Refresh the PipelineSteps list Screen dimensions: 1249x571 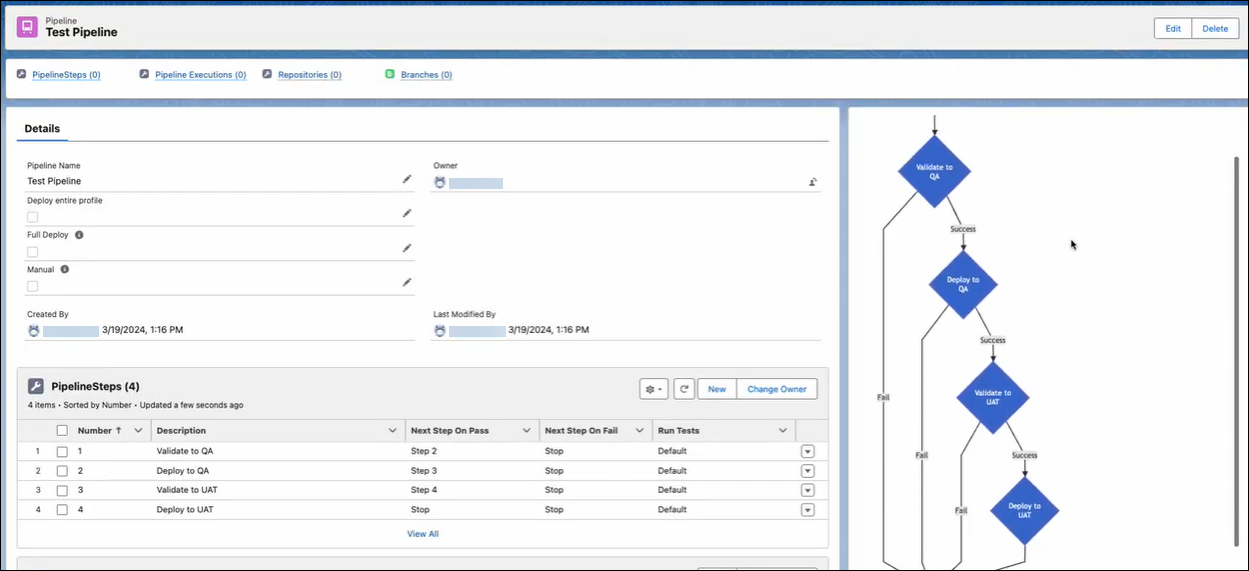click(684, 389)
